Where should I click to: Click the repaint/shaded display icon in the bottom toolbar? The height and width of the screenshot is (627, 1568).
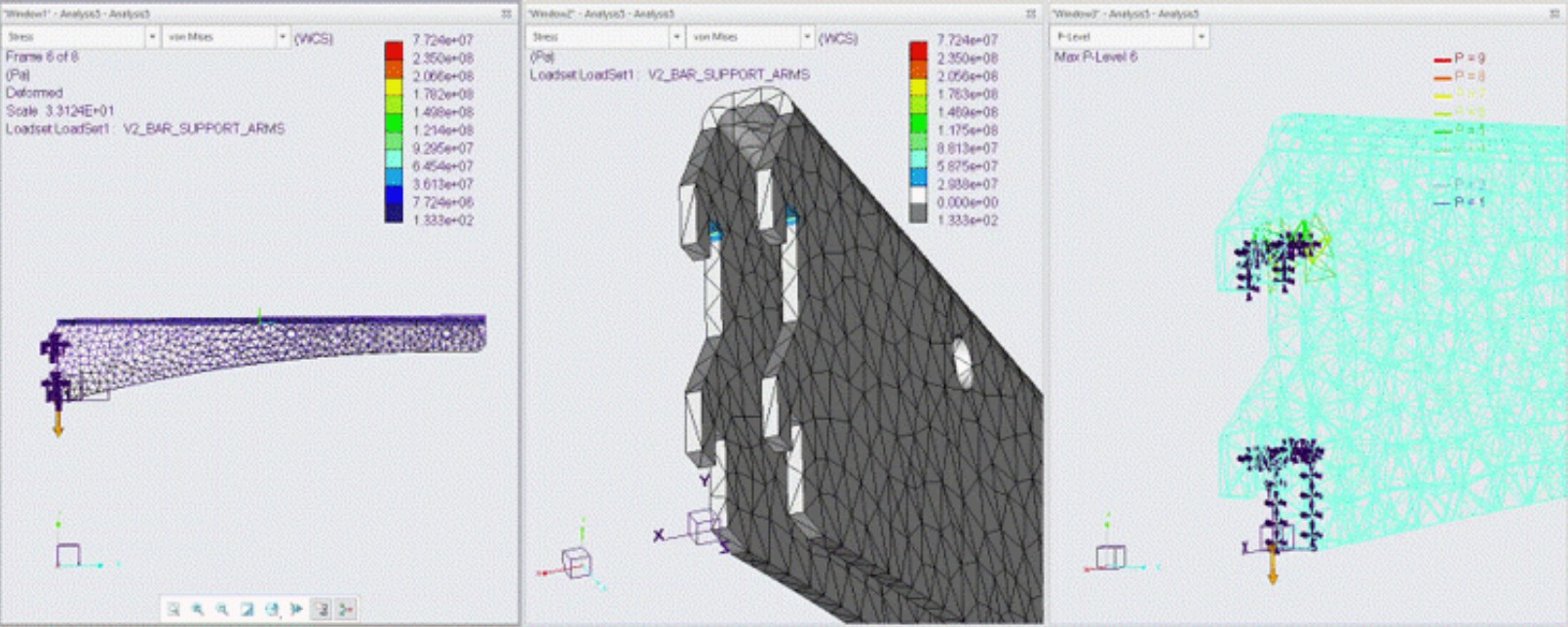click(x=248, y=609)
